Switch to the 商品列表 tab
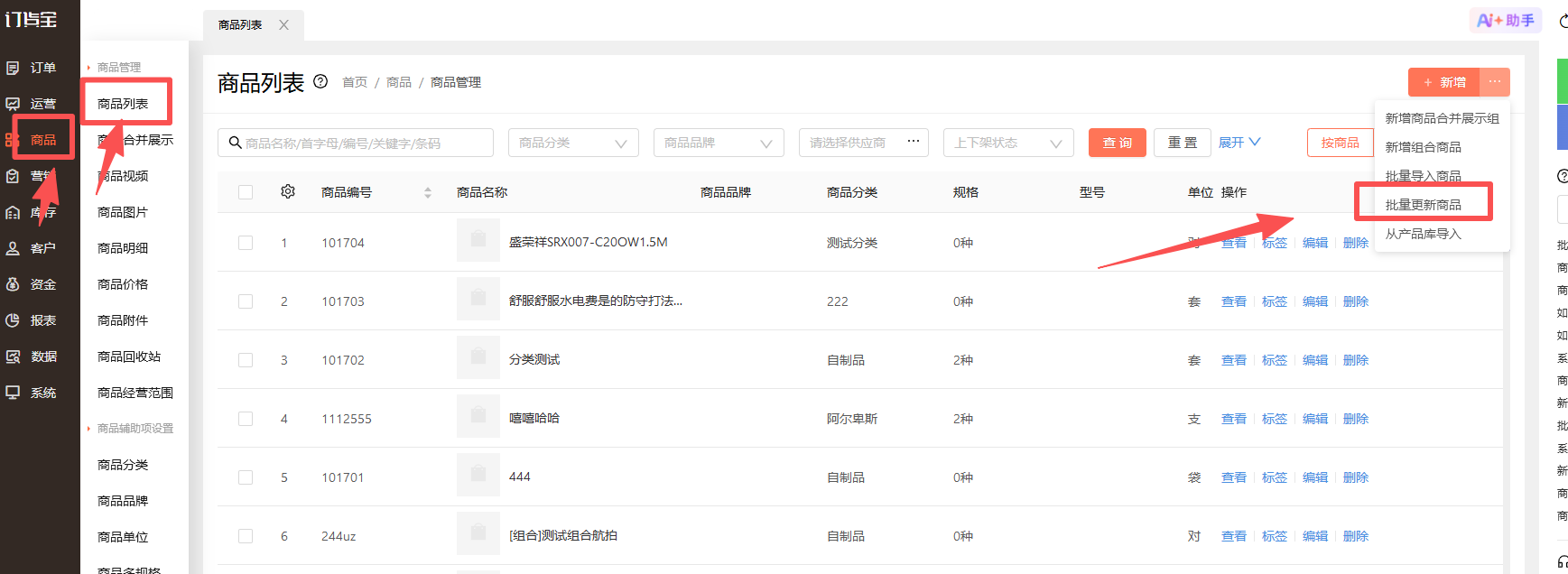 tap(240, 25)
